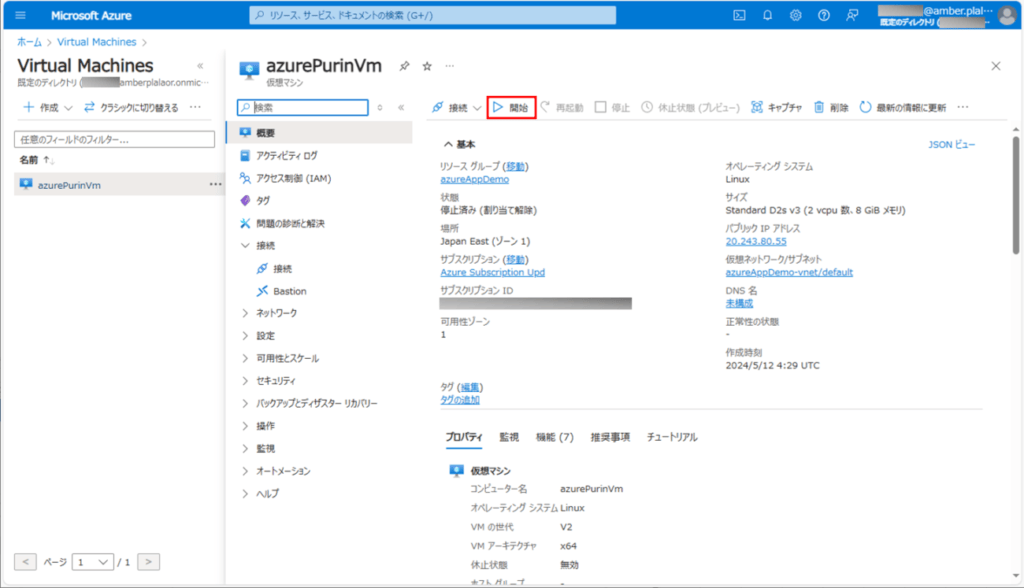This screenshot has height=588, width=1024.
Task: Open the portal settings gear
Action: [793, 14]
